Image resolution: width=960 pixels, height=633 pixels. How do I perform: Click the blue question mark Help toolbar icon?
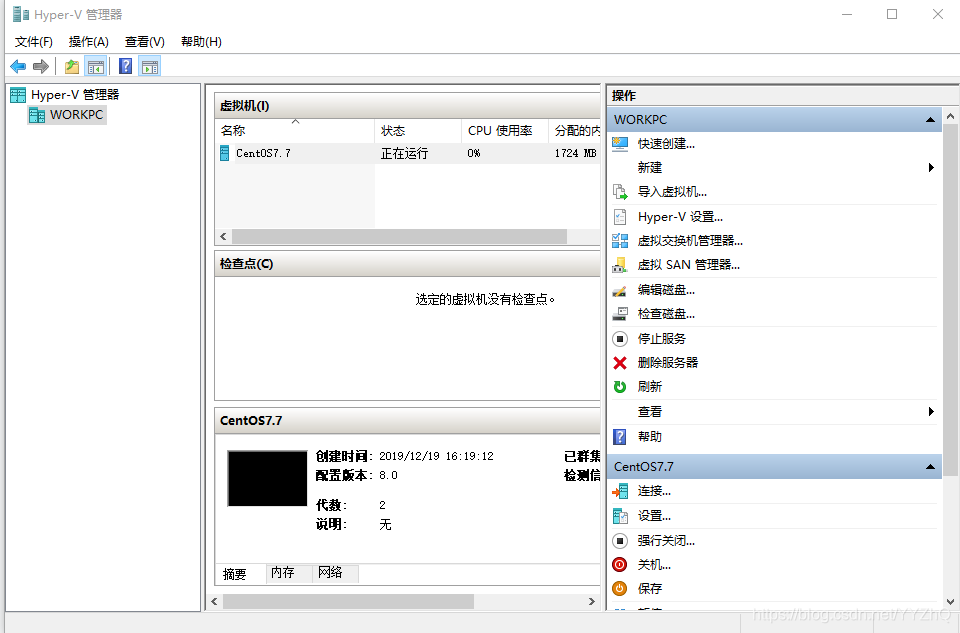[x=126, y=66]
